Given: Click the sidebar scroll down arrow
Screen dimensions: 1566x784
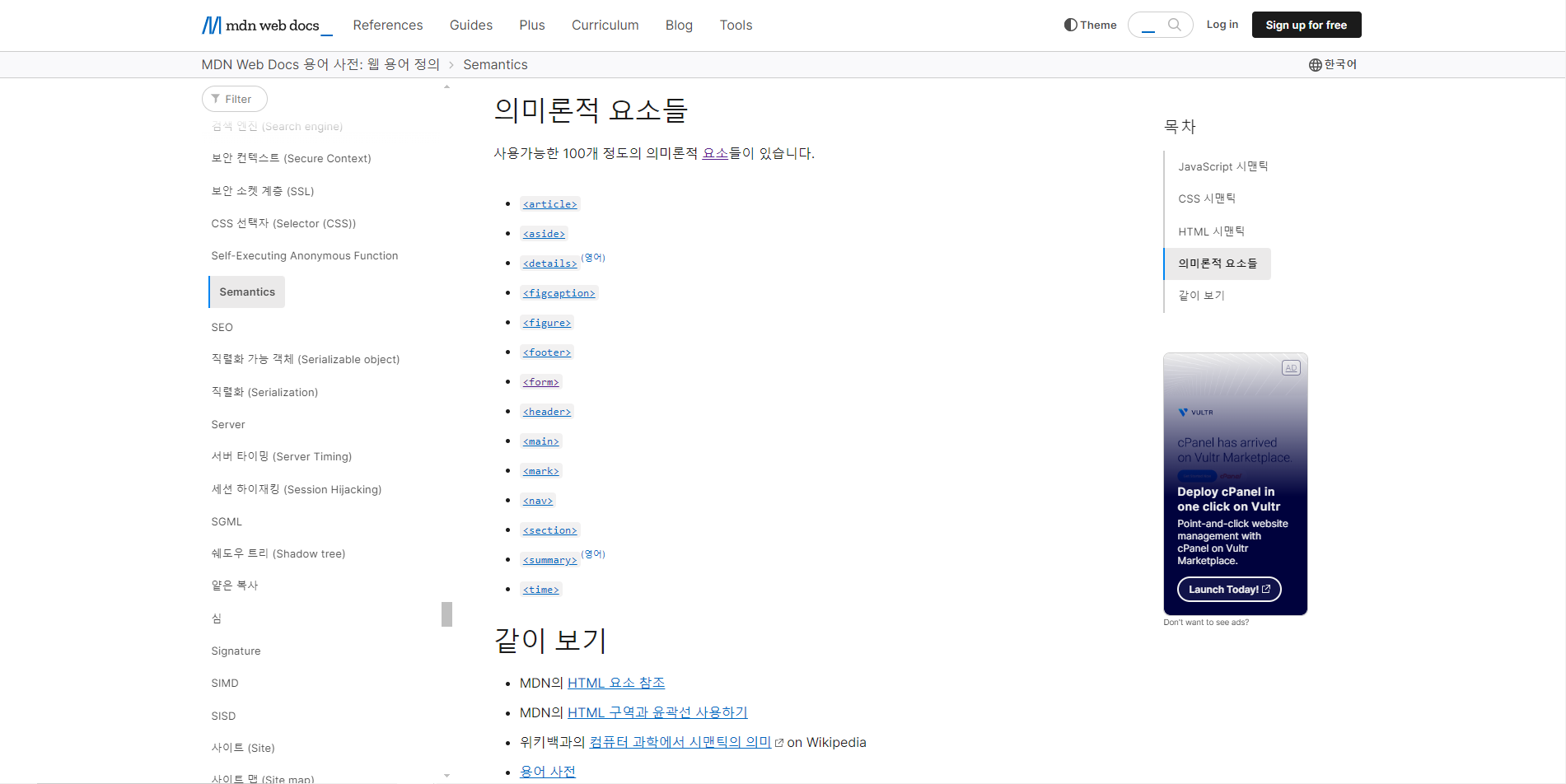Looking at the screenshot, I should [446, 775].
